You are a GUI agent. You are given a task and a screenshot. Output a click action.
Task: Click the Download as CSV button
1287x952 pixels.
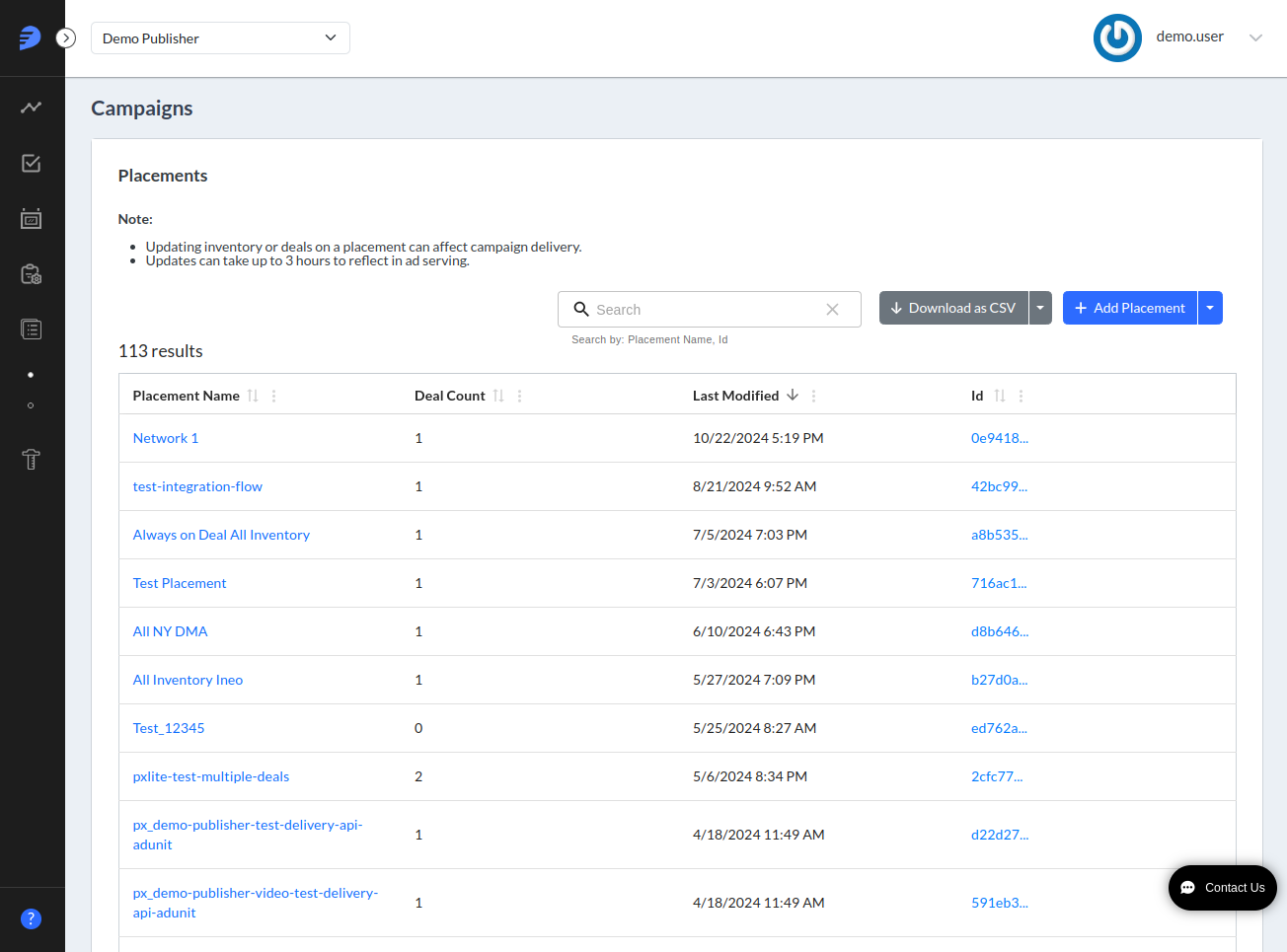pyautogui.click(x=953, y=308)
